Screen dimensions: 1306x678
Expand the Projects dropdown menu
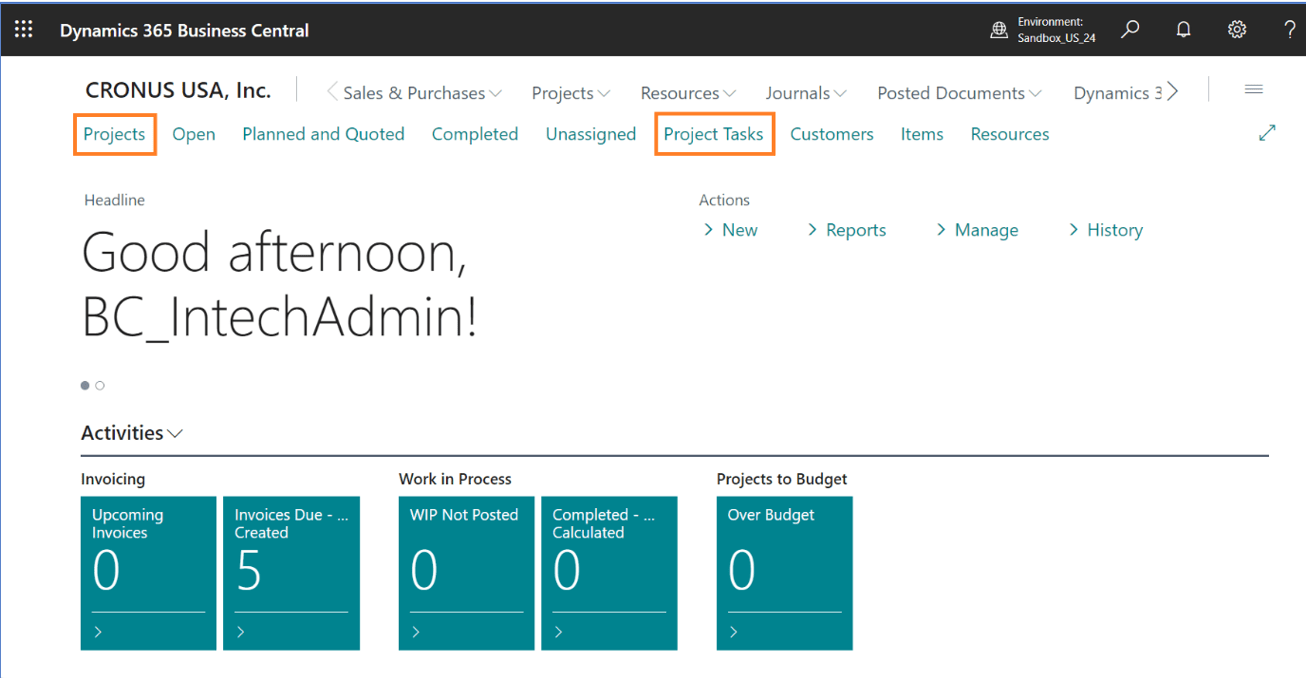[x=571, y=93]
